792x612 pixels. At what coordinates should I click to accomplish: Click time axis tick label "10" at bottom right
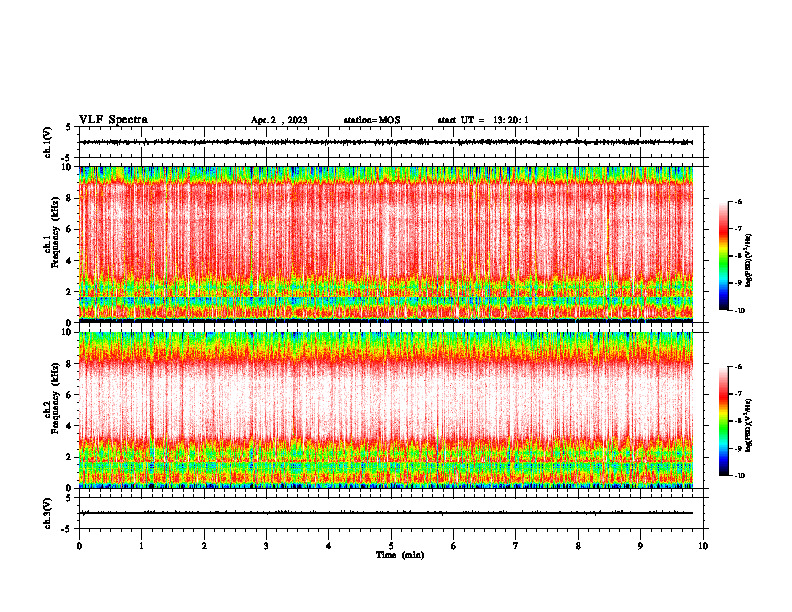[703, 546]
